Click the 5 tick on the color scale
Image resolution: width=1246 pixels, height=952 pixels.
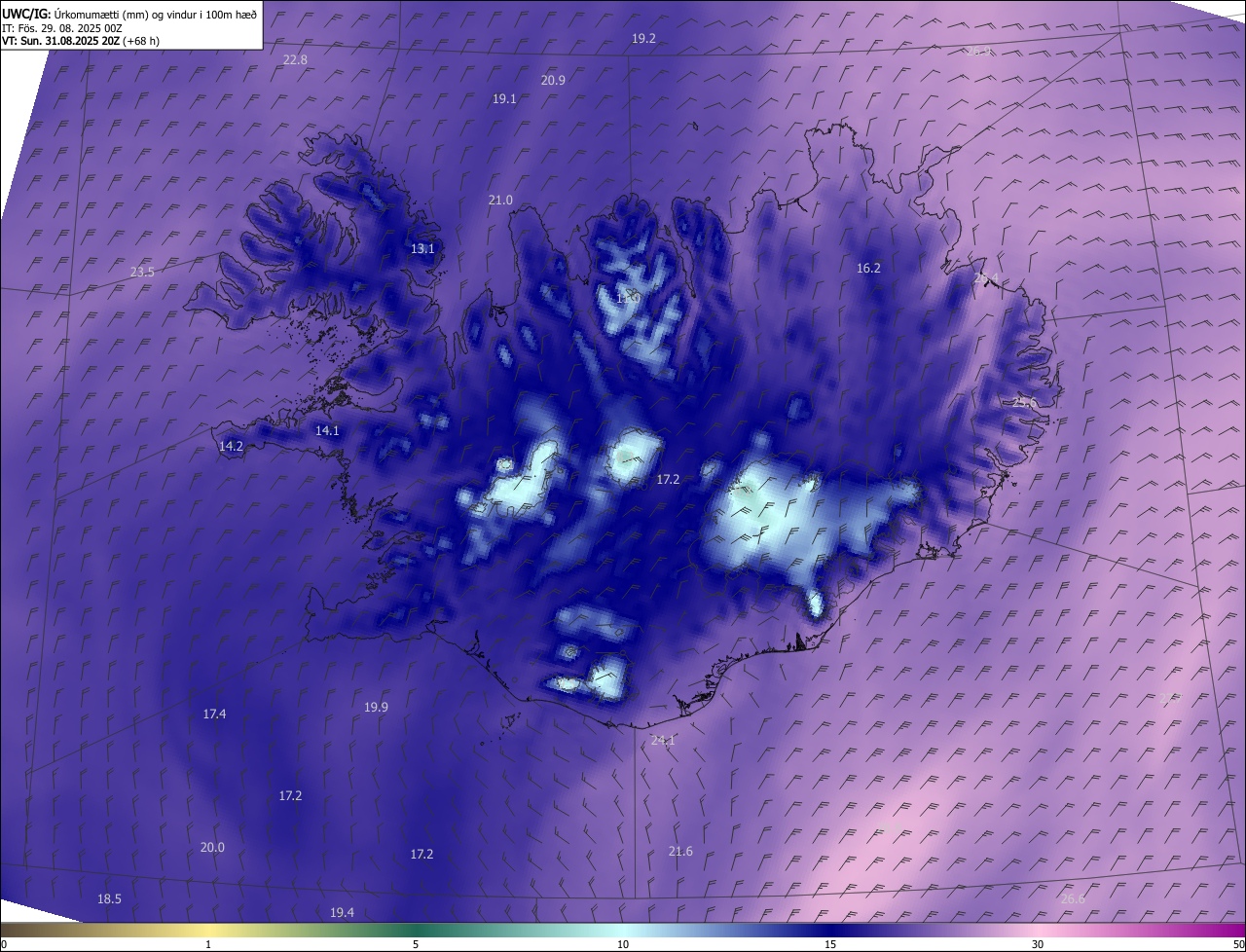pos(416,945)
